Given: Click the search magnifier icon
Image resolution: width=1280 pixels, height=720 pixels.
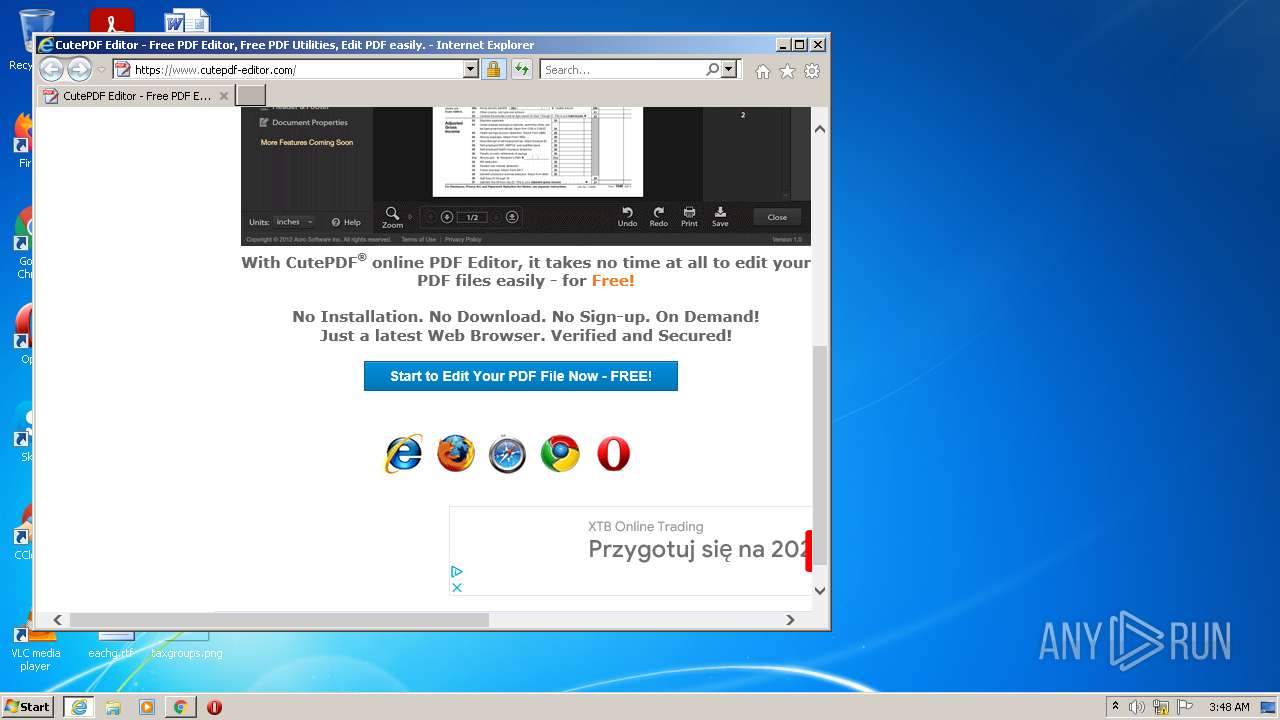Looking at the screenshot, I should tap(712, 69).
